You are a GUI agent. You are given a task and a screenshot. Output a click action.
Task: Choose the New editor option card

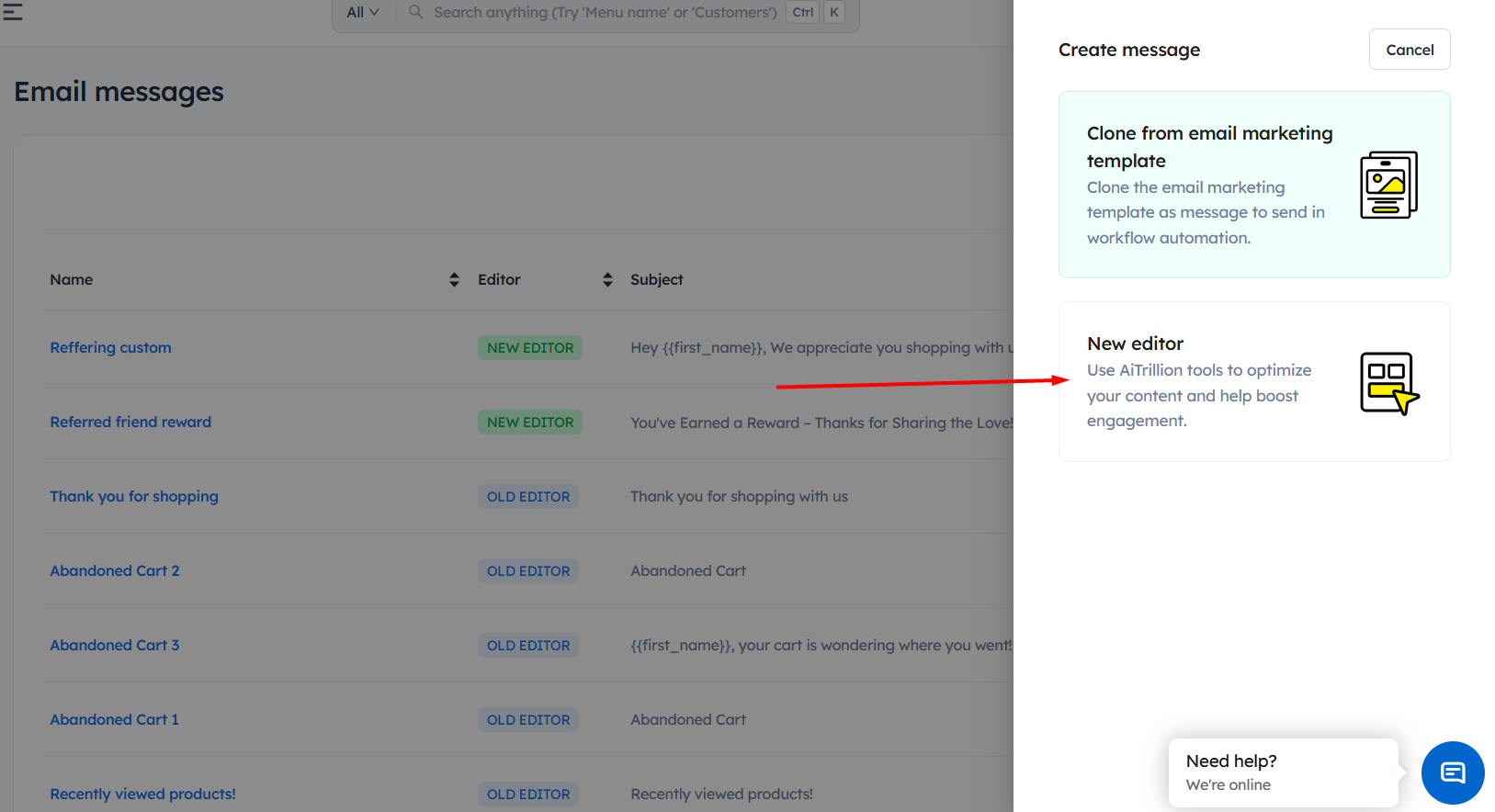(x=1254, y=381)
